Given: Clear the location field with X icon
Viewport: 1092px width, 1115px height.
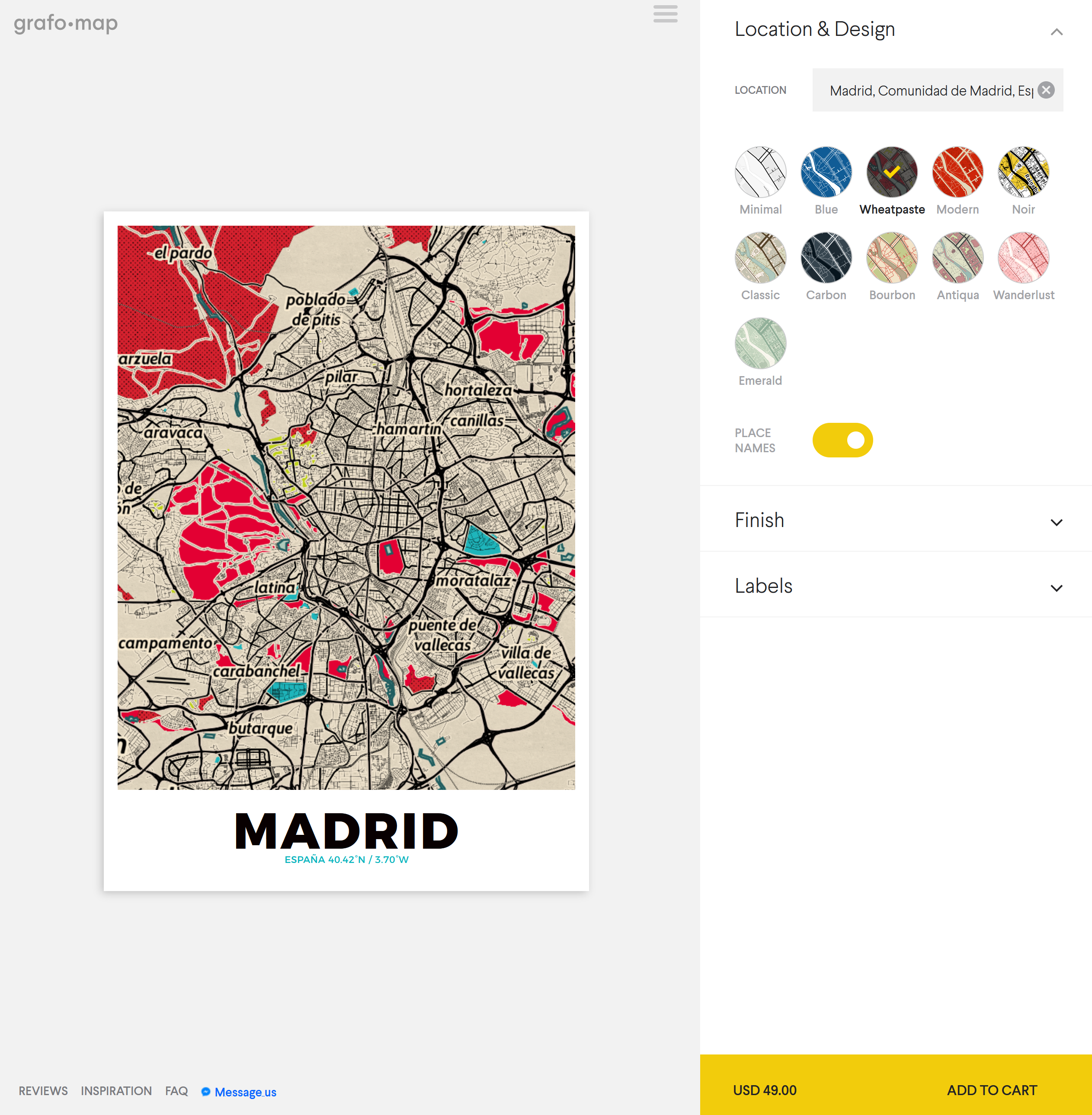Looking at the screenshot, I should [1046, 90].
